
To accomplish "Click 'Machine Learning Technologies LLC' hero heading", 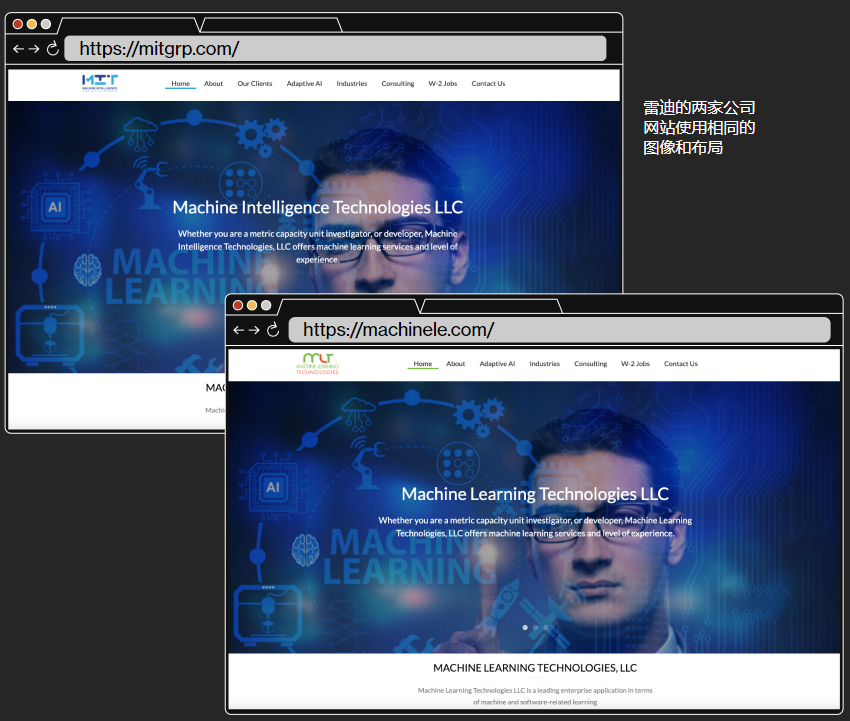I will [x=535, y=494].
